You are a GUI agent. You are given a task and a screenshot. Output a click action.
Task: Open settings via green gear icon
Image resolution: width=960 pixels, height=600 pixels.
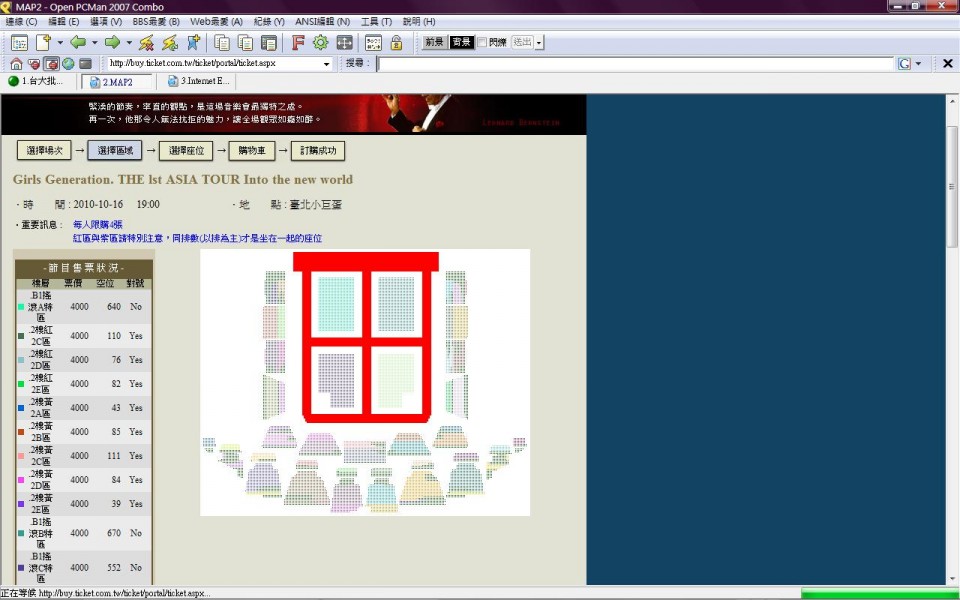tap(320, 43)
